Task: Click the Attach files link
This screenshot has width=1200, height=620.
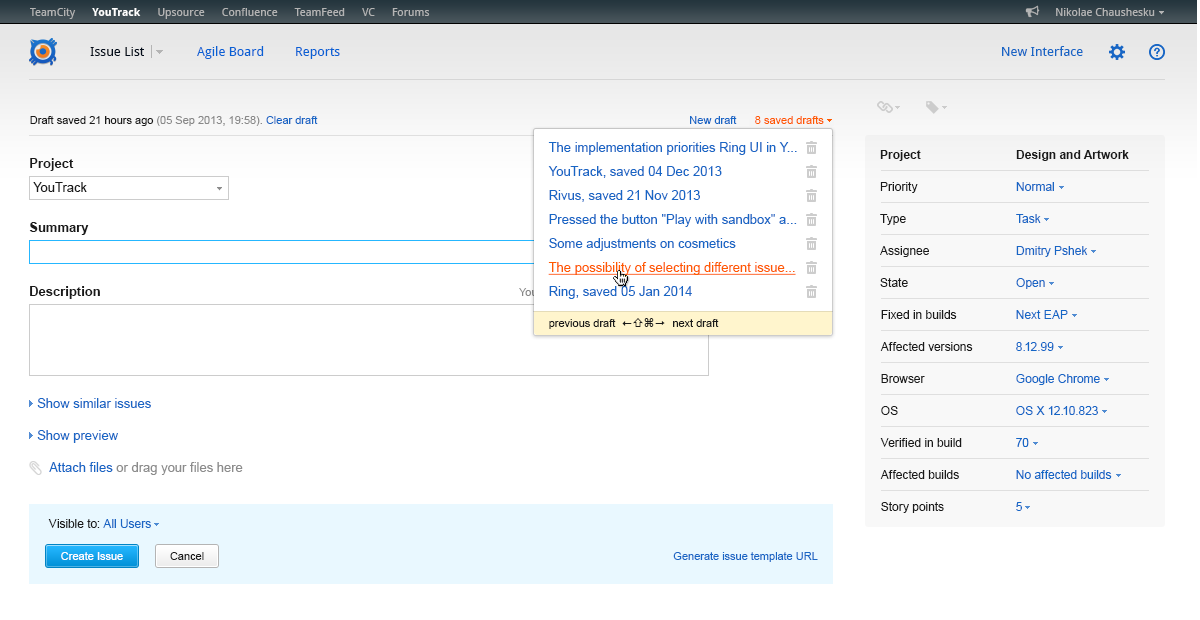Action: [81, 468]
